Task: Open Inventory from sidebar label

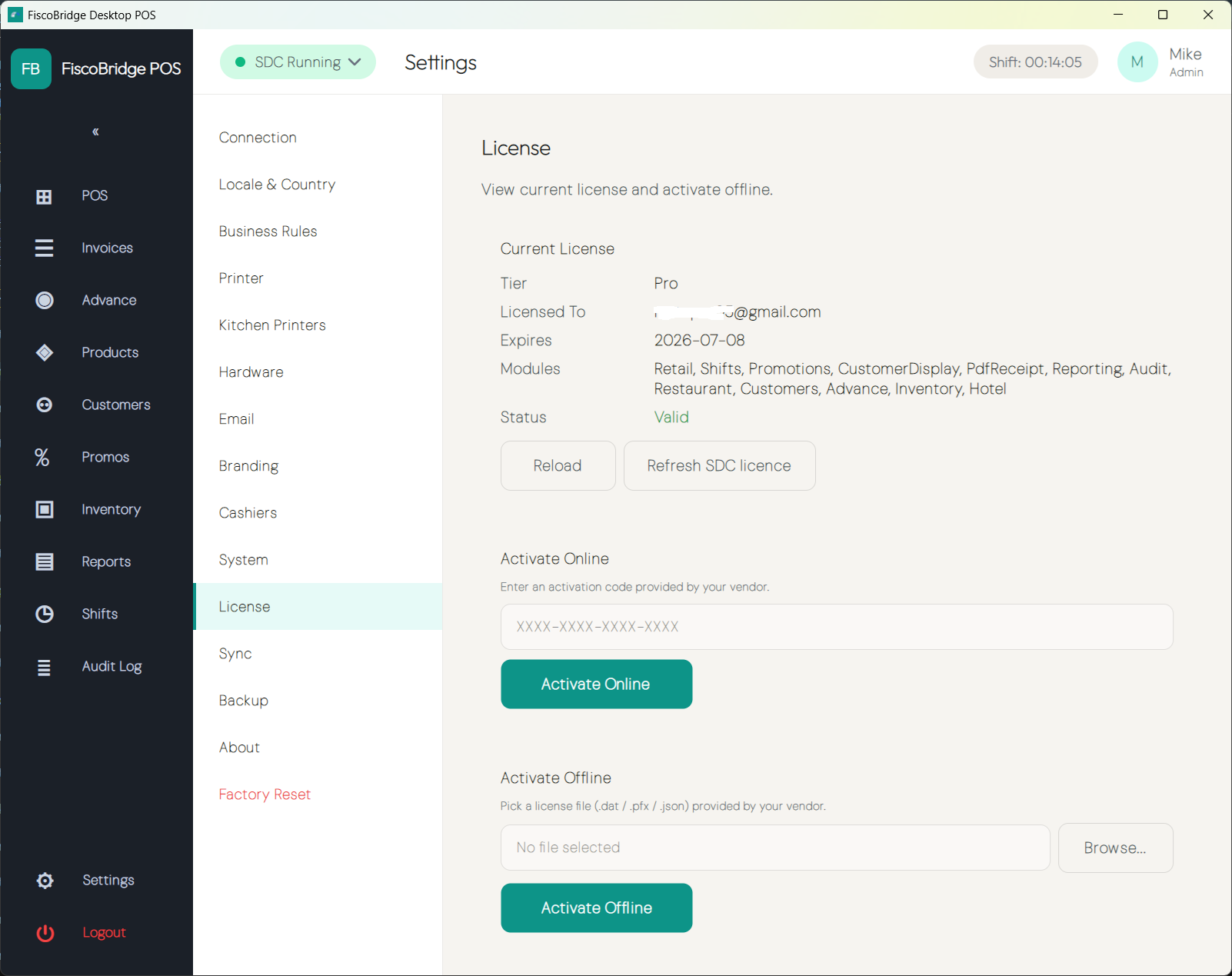Action: coord(111,509)
